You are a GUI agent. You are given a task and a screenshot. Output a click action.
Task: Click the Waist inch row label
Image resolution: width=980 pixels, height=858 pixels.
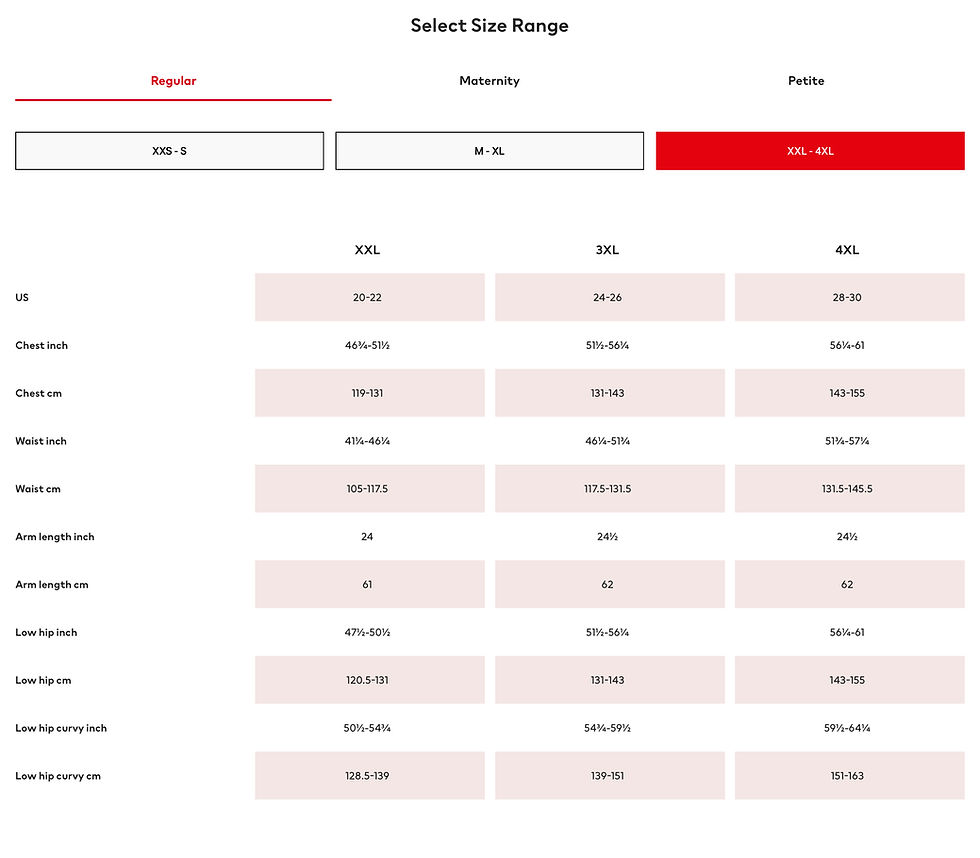coord(41,441)
